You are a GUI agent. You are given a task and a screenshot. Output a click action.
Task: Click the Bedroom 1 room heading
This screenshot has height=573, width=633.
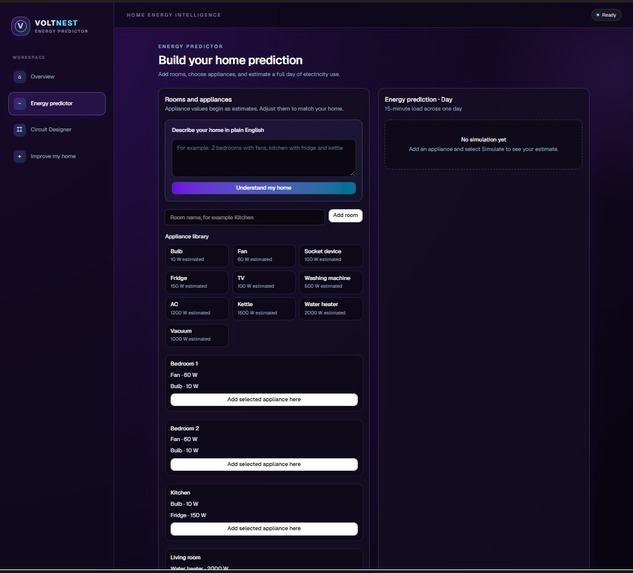184,364
